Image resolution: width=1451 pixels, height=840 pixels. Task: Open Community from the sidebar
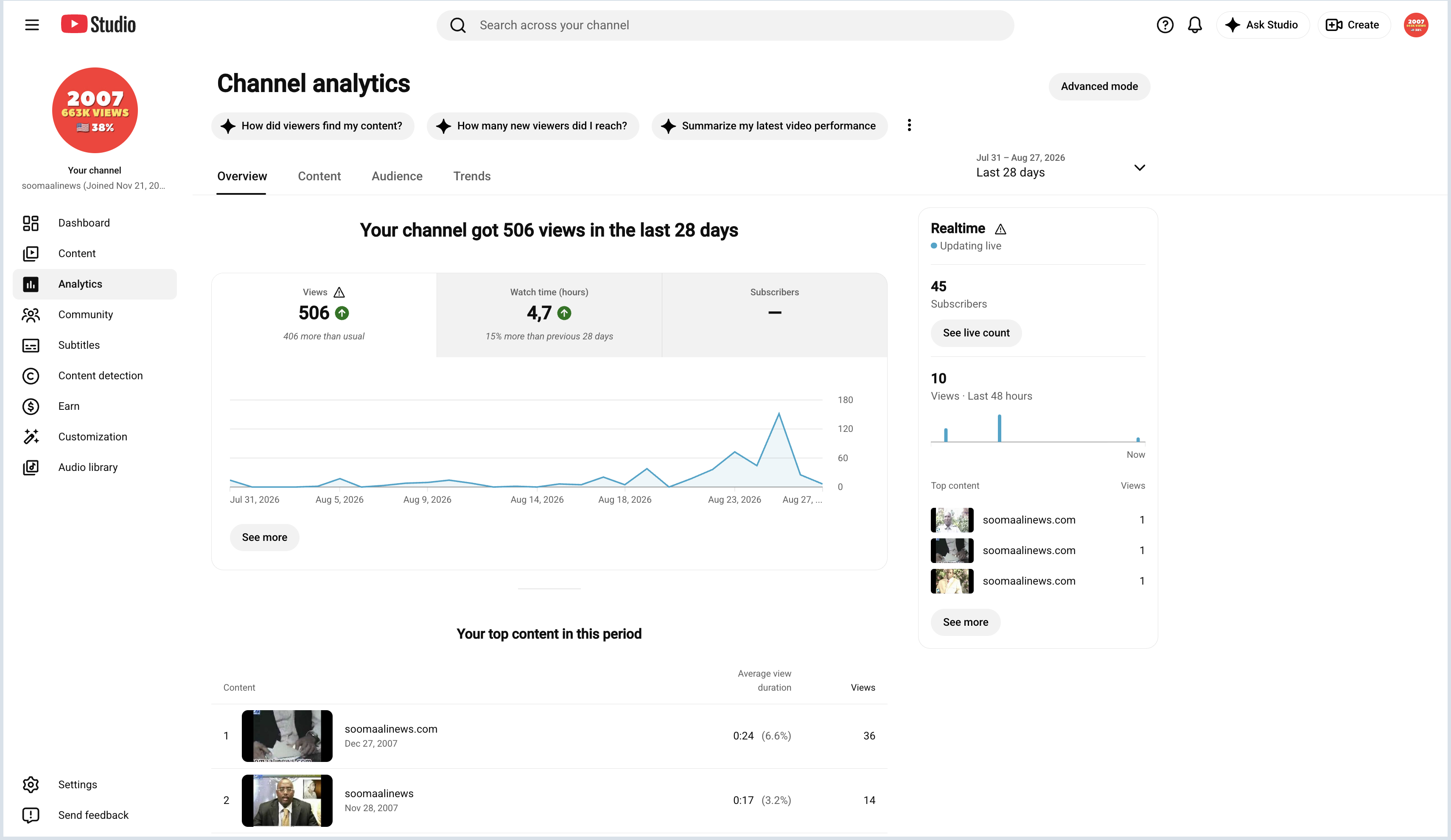point(95,314)
